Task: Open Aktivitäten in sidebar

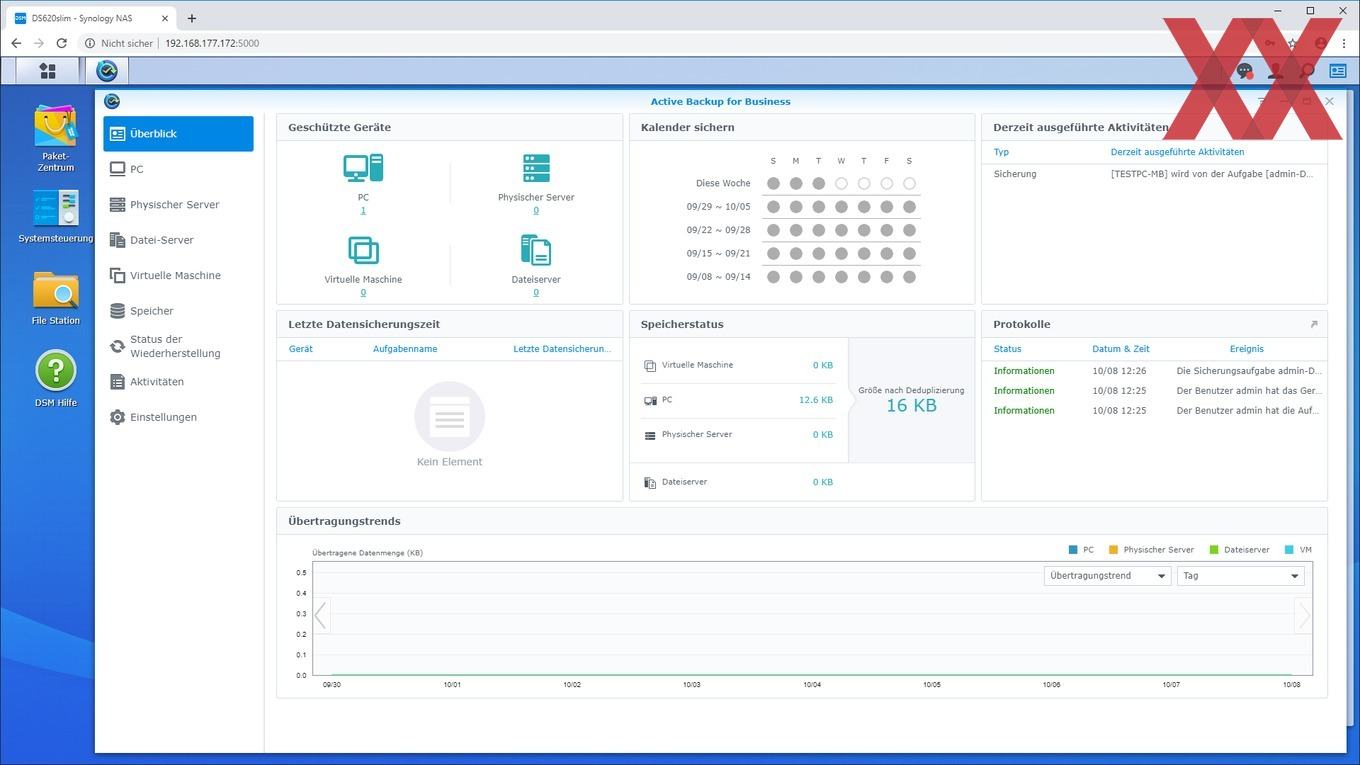Action: pos(178,382)
